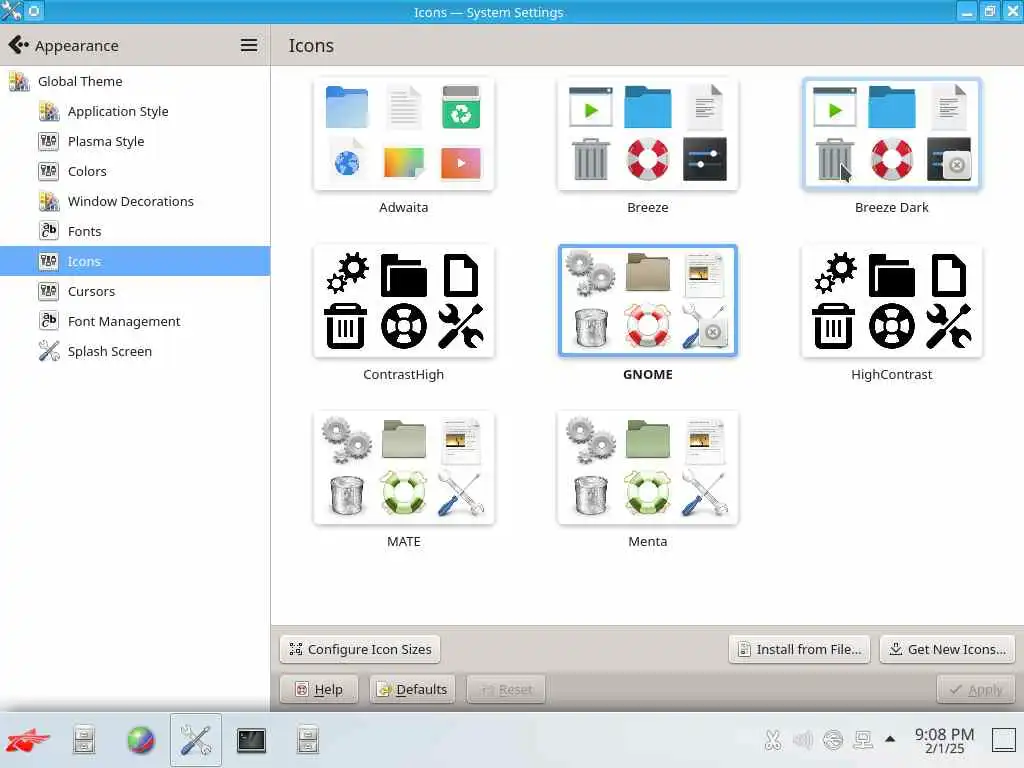
Task: Open Plasma Style settings
Action: pos(135,142)
